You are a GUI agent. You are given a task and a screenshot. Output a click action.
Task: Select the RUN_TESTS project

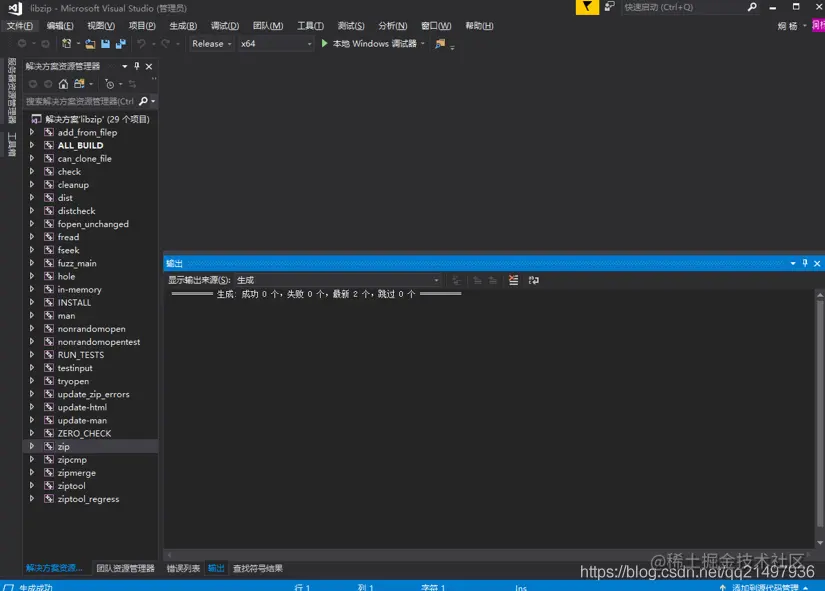81,355
